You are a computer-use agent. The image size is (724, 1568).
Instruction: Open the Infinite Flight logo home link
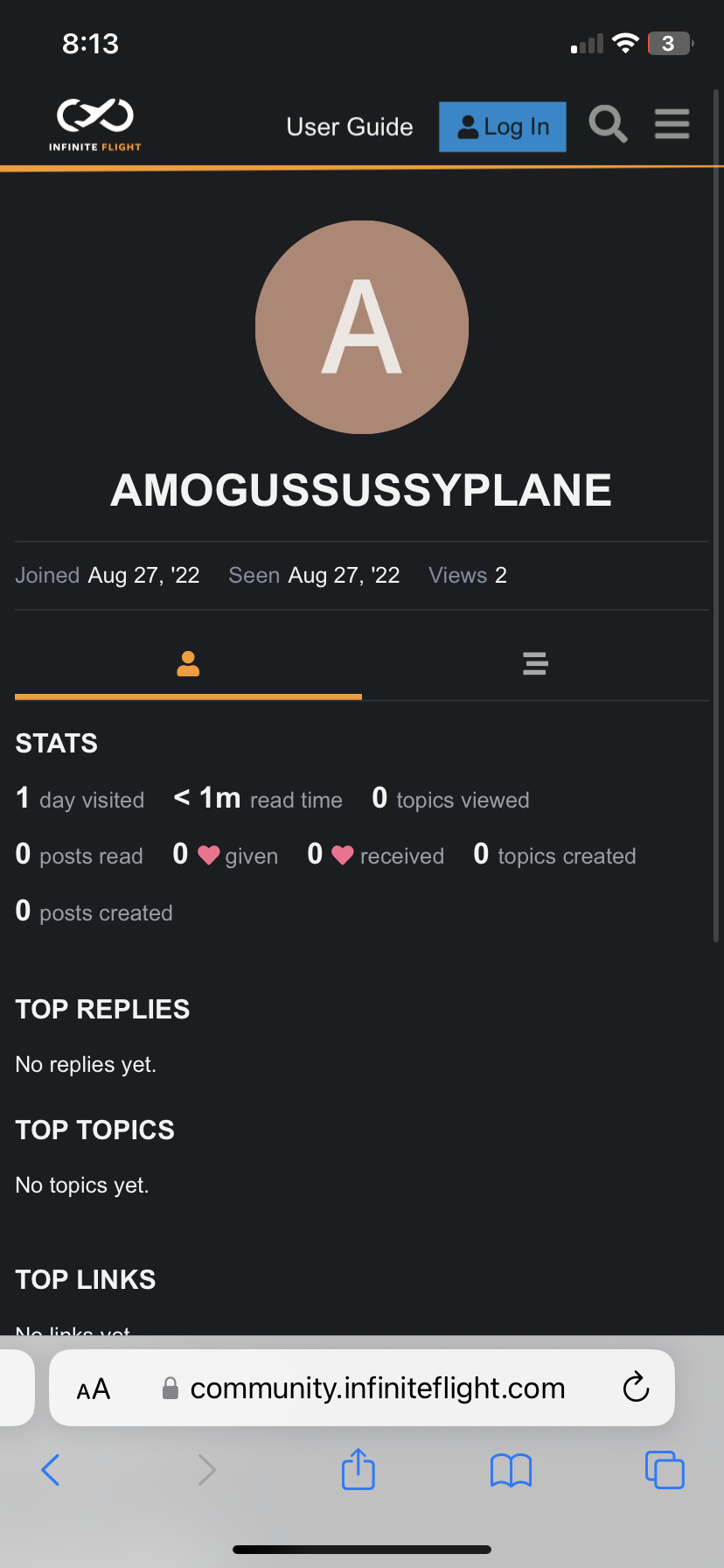coord(95,125)
